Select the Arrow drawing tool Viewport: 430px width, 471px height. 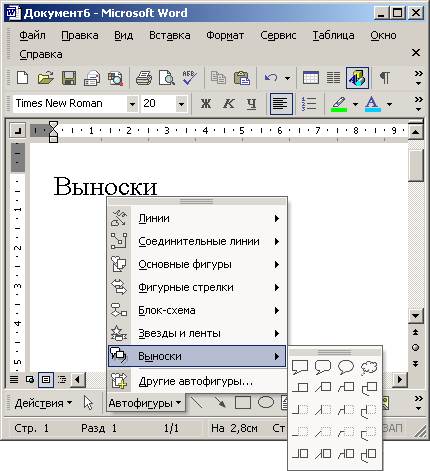pyautogui.click(x=220, y=403)
